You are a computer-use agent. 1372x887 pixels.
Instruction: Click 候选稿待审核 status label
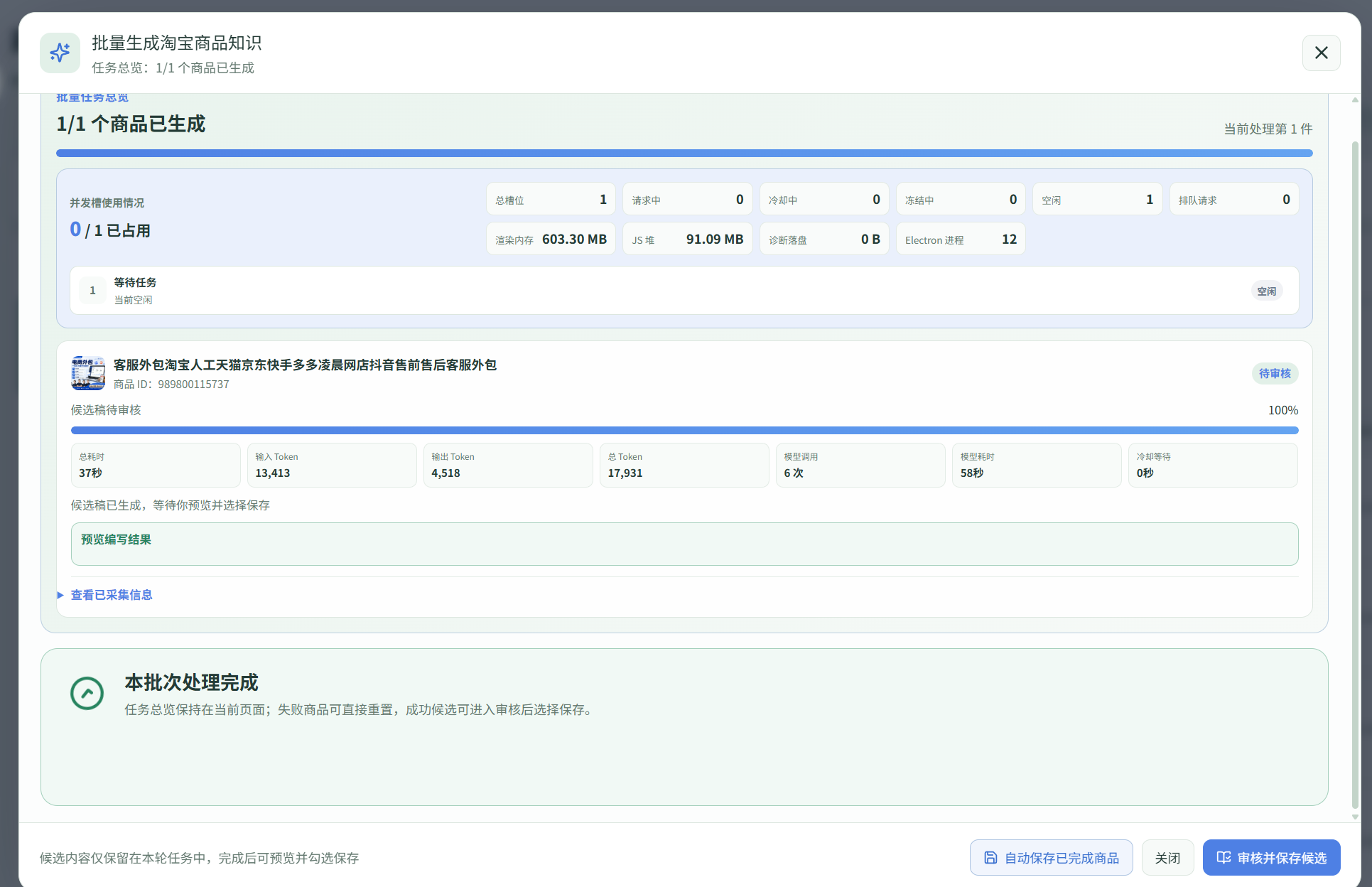[x=106, y=410]
